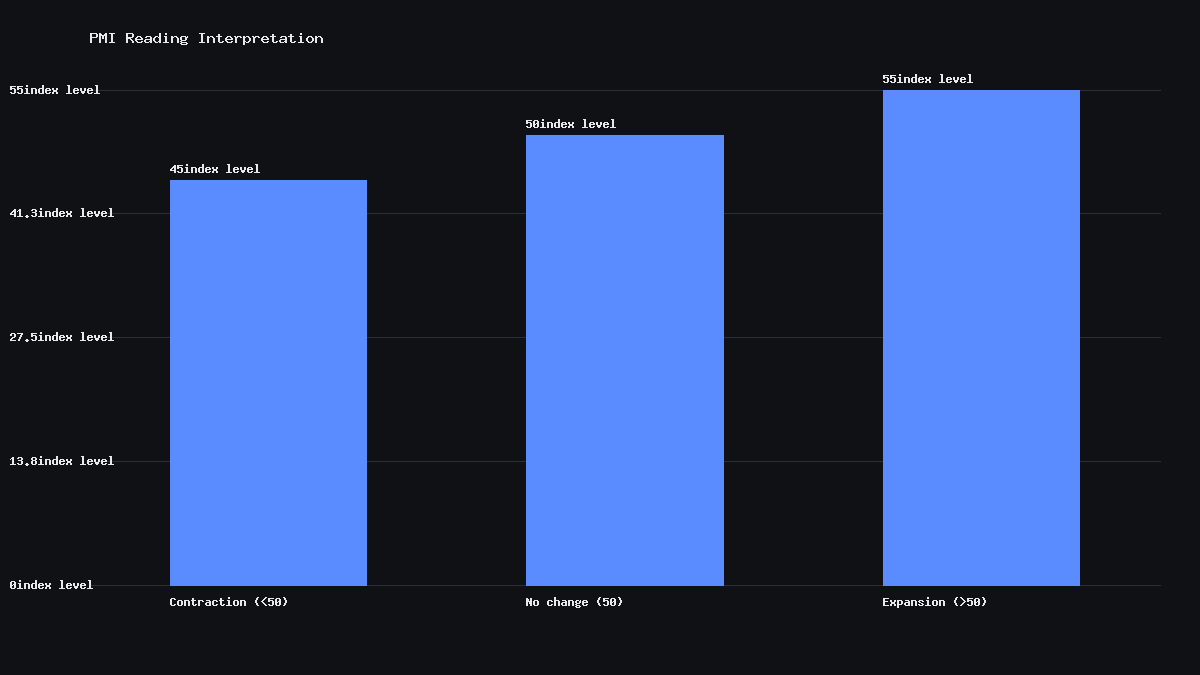Screen dimensions: 1200x675
Task: Select the No change (50) bar
Action: [625, 360]
